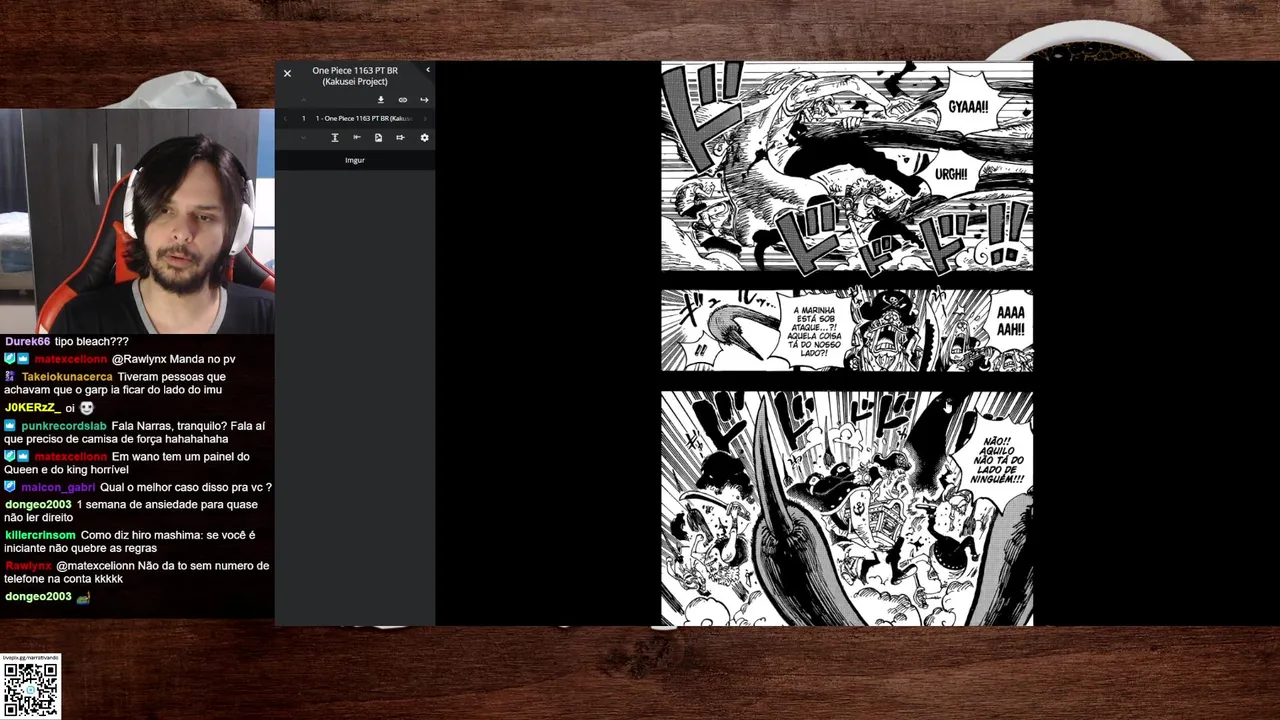This screenshot has height=720, width=1280.
Task: Click chat username 'maicon_gabri'
Action: 58,487
